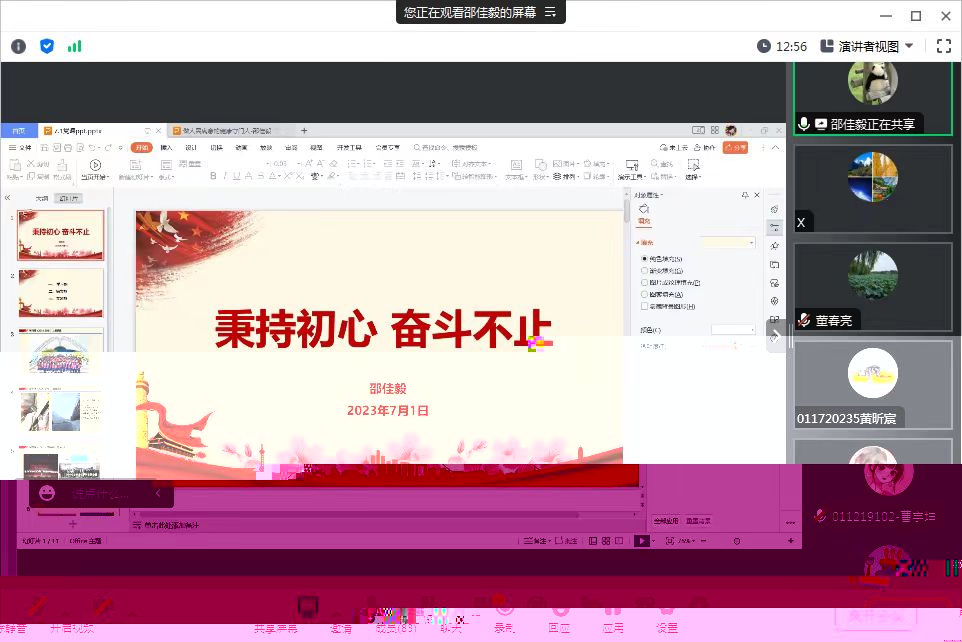
Task: Collapse the slide thumbnail pane
Action: click(x=8, y=198)
